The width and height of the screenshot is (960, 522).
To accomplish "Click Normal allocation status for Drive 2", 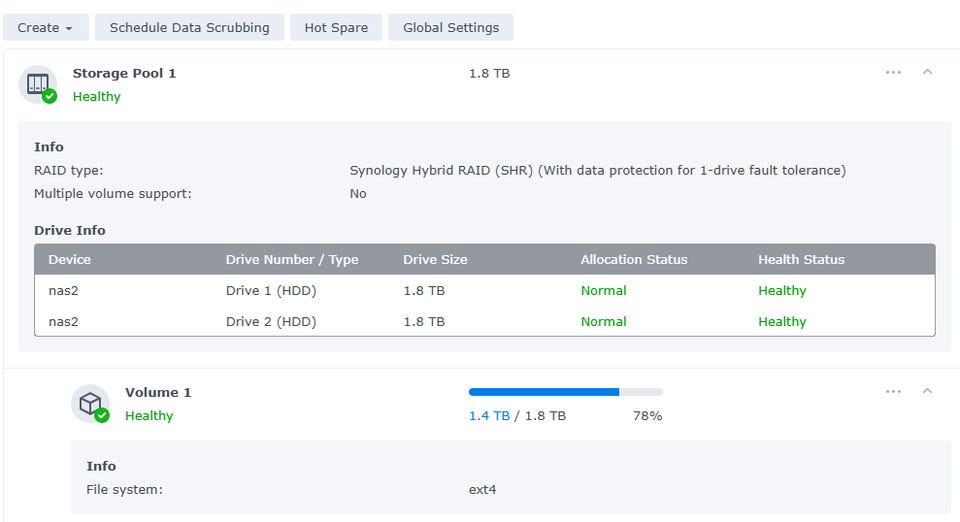I will (603, 321).
